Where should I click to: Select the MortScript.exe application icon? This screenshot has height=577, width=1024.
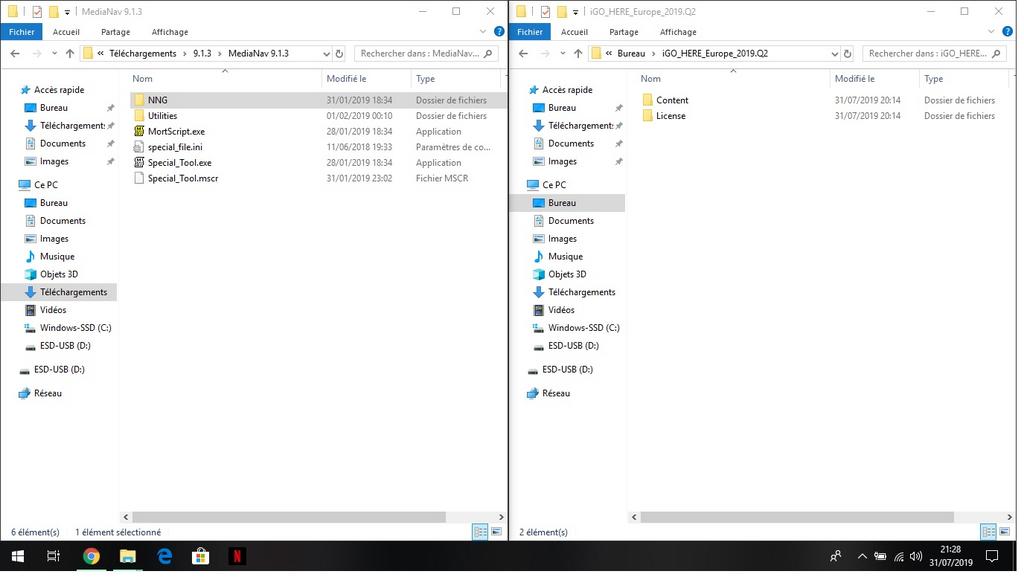pyautogui.click(x=138, y=131)
